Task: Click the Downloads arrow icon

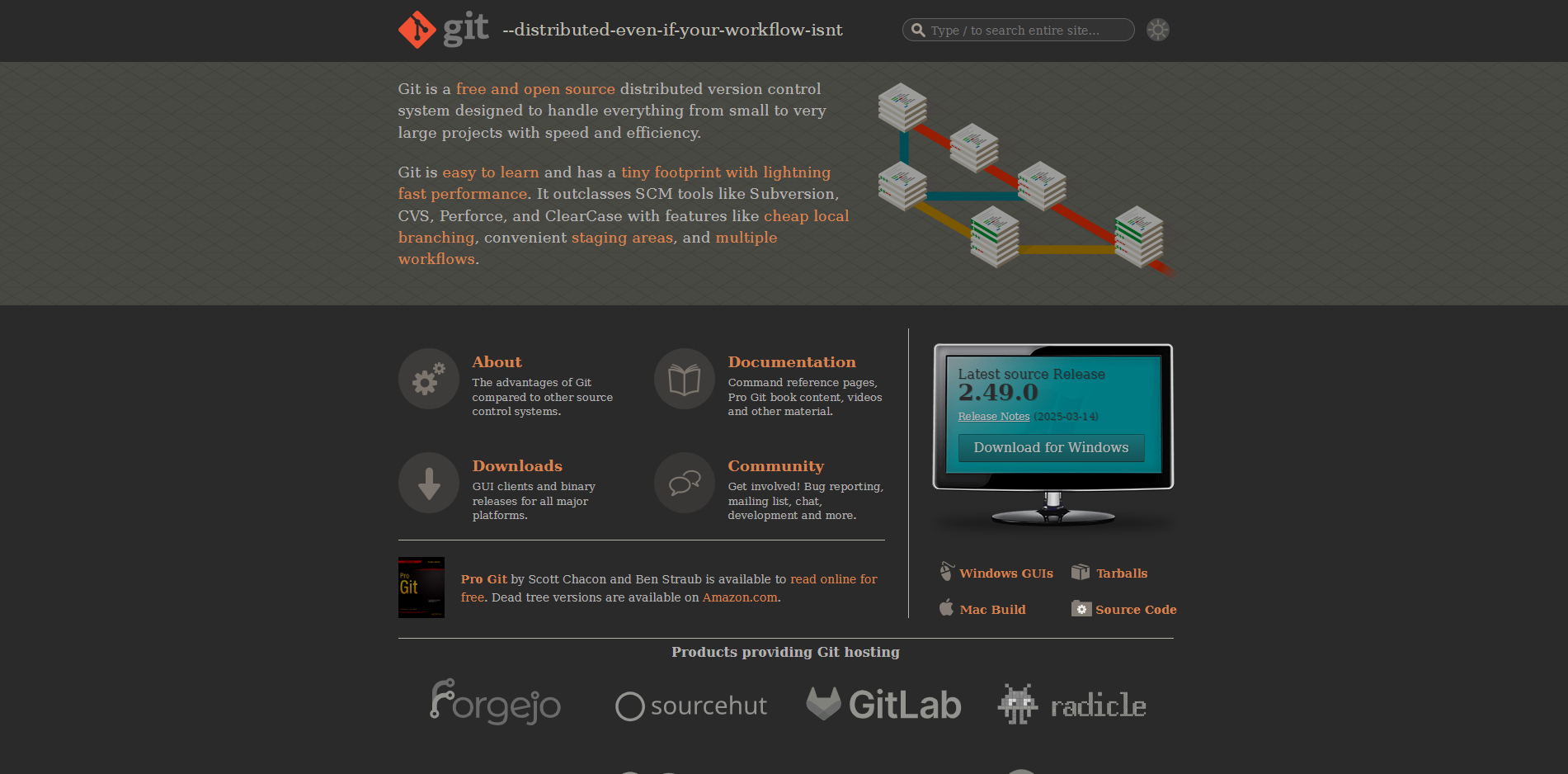Action: (x=429, y=483)
